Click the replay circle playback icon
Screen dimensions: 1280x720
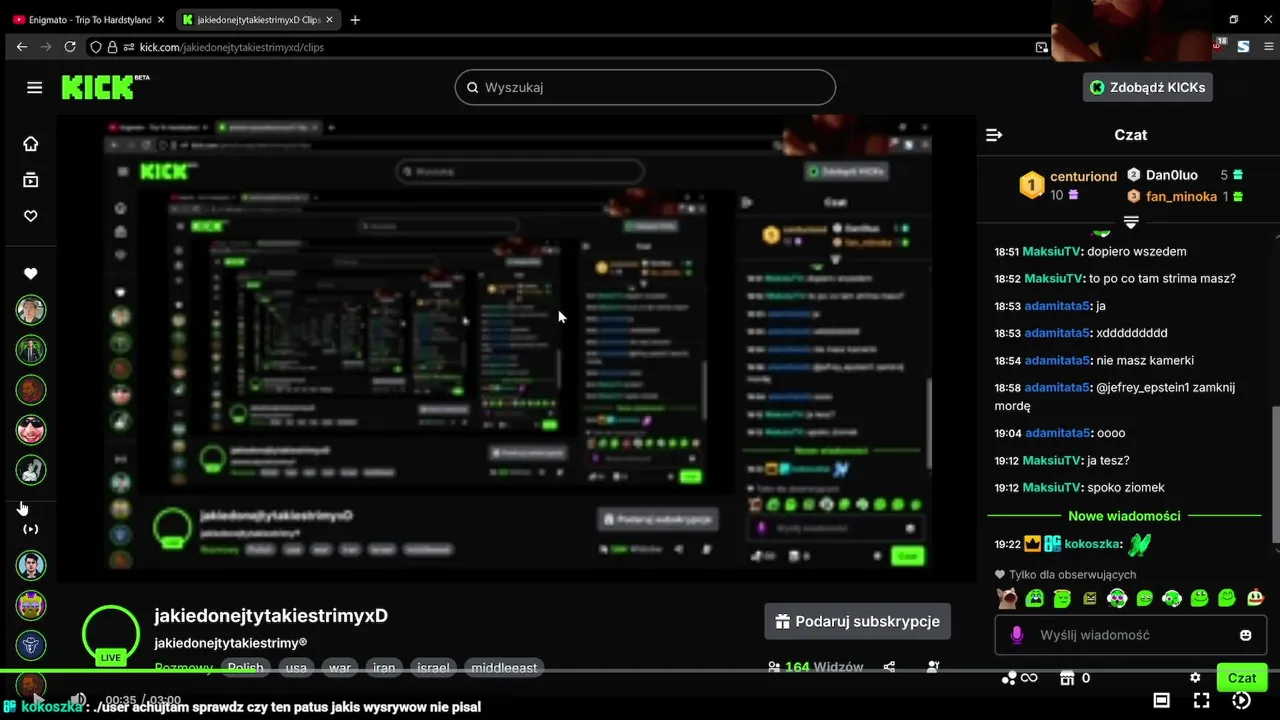pos(1241,700)
